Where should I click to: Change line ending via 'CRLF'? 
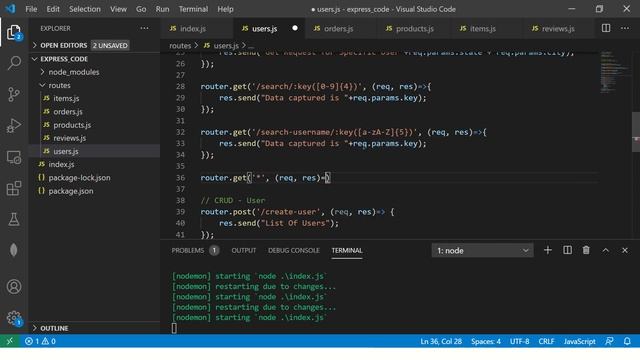coord(546,341)
